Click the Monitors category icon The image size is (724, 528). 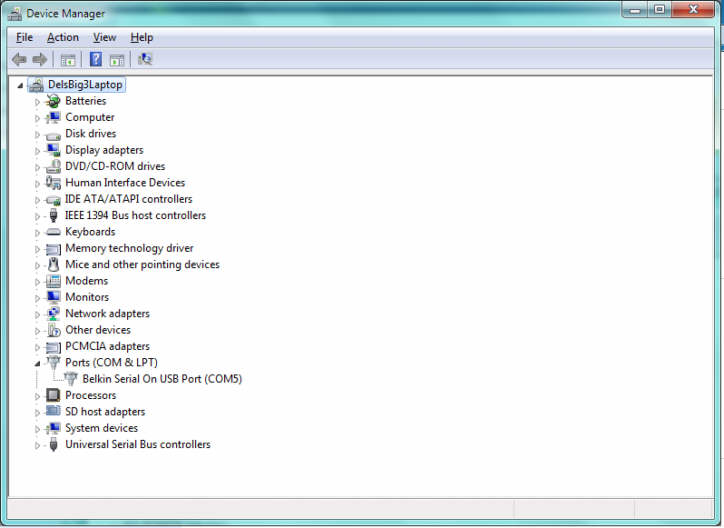click(x=54, y=297)
